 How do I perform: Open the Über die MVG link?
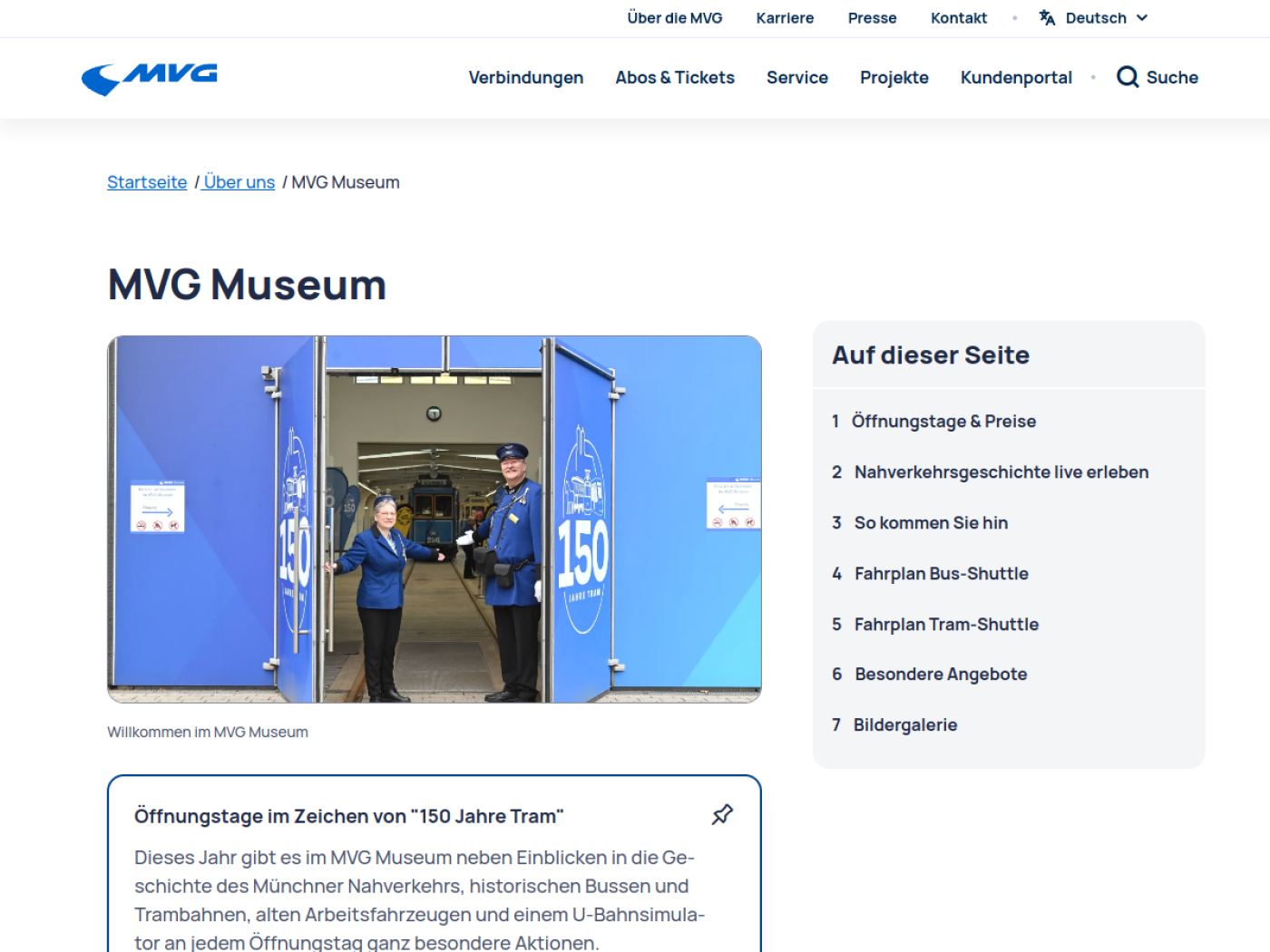675,18
